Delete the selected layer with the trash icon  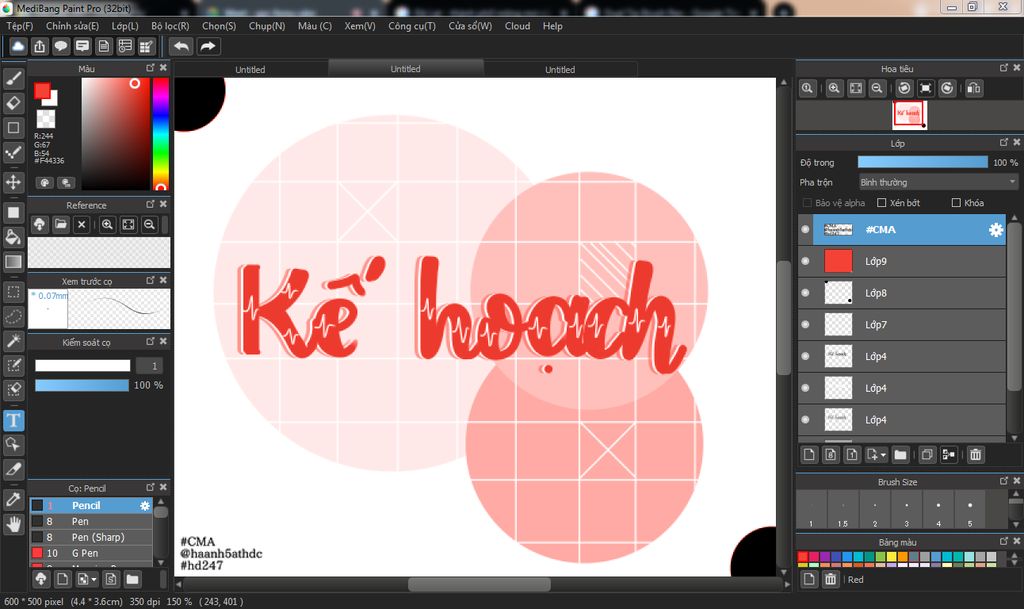point(975,454)
